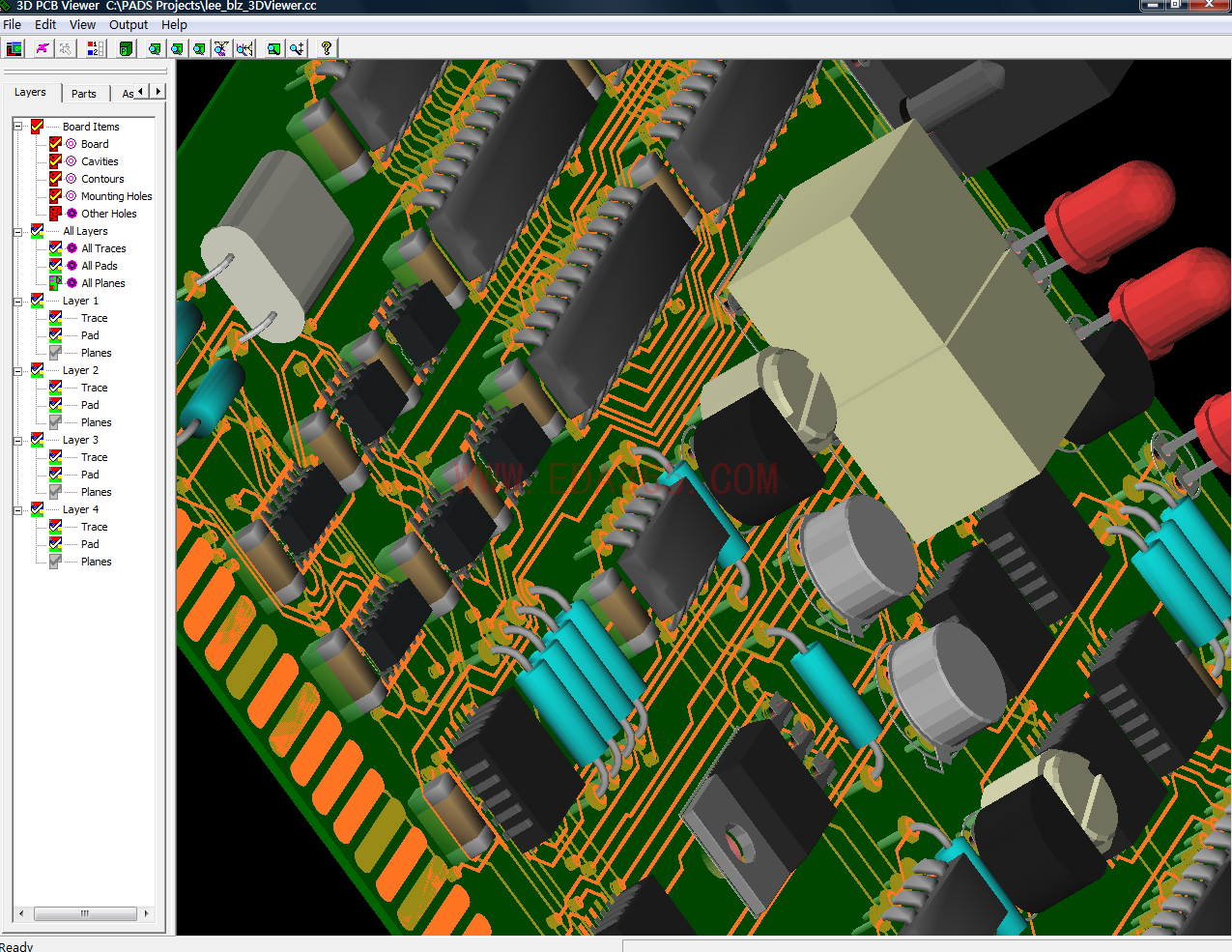Click the panel horizontal scrollbar thumb
The width and height of the screenshot is (1232, 952).
pos(85,913)
